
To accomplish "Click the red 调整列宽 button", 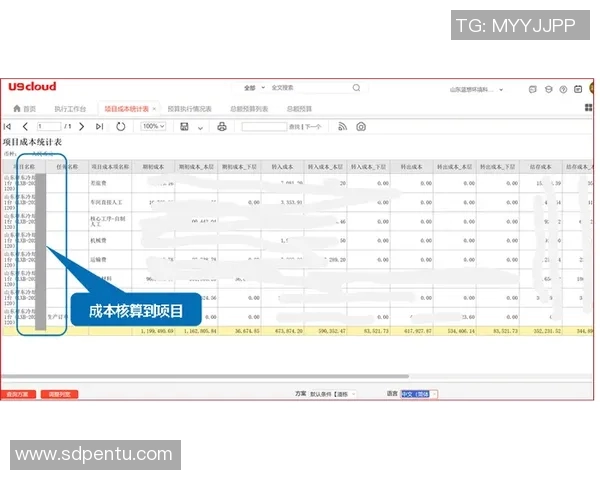I will [x=59, y=394].
